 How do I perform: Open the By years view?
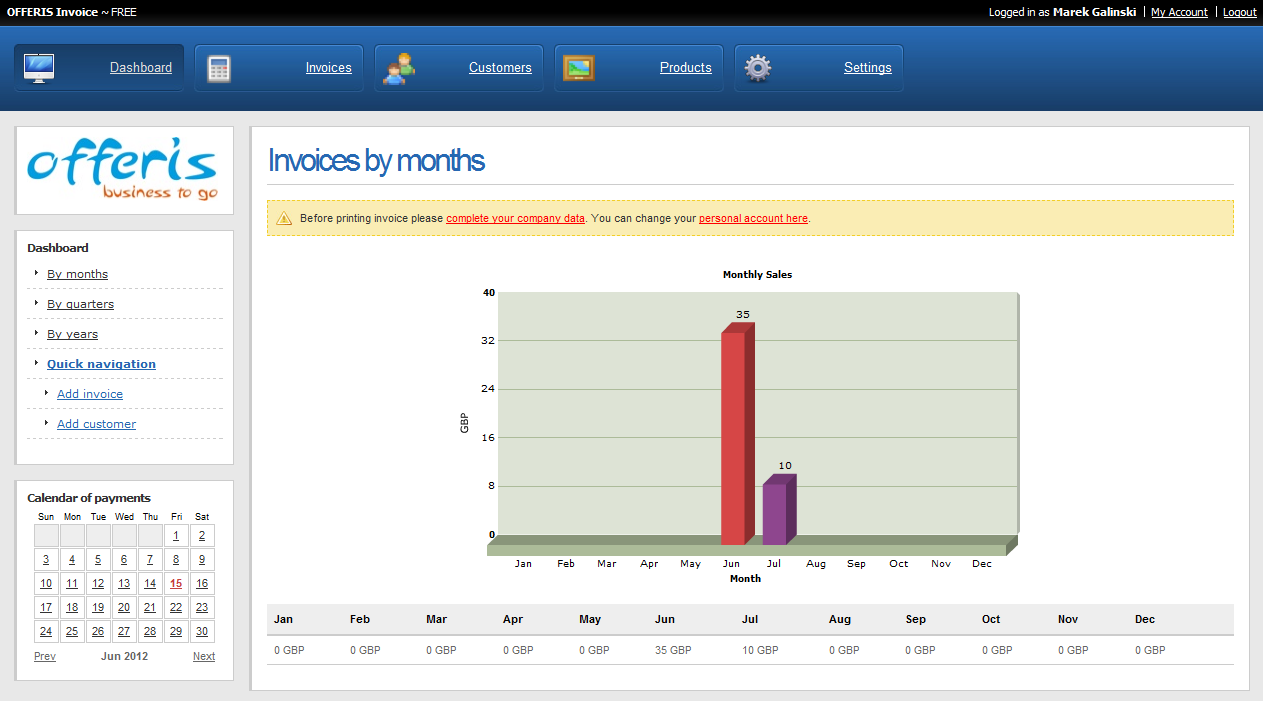click(x=72, y=334)
